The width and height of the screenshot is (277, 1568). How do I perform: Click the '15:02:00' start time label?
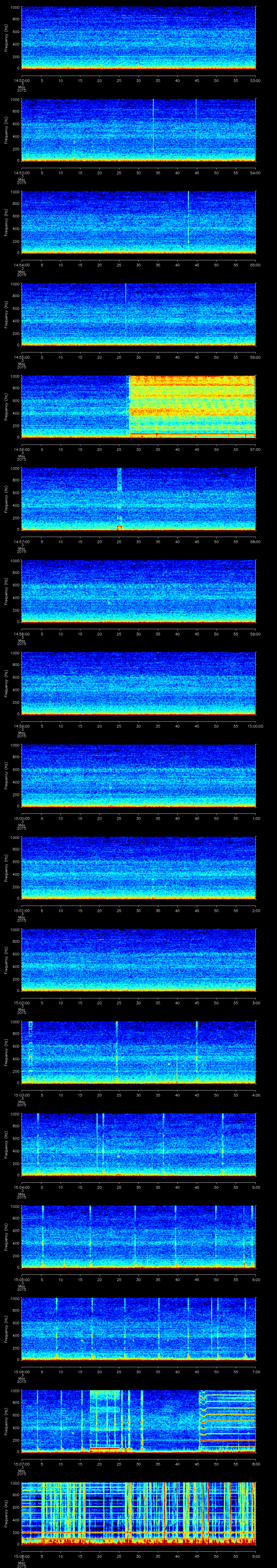point(21,1003)
